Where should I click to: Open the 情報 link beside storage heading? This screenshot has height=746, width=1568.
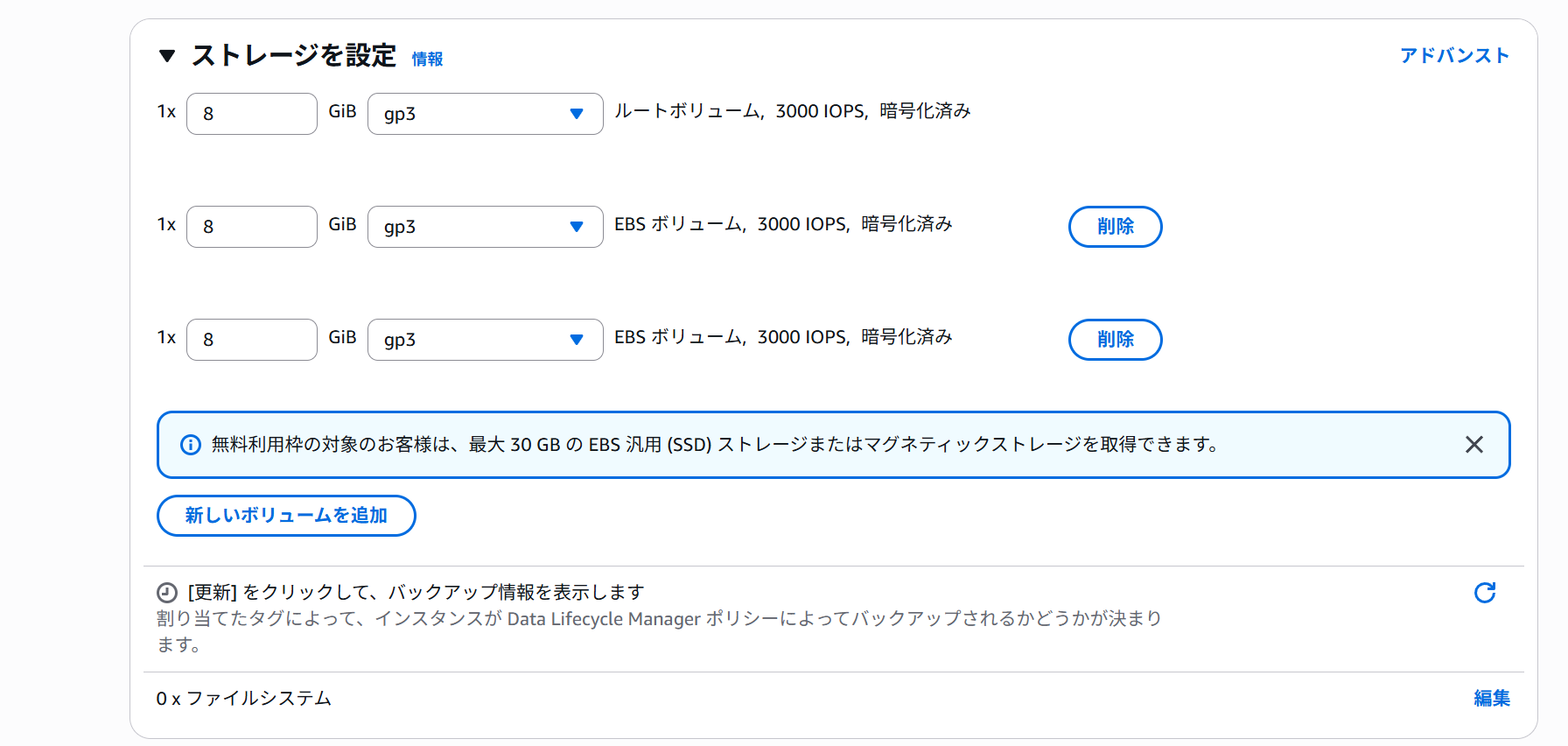tap(427, 59)
